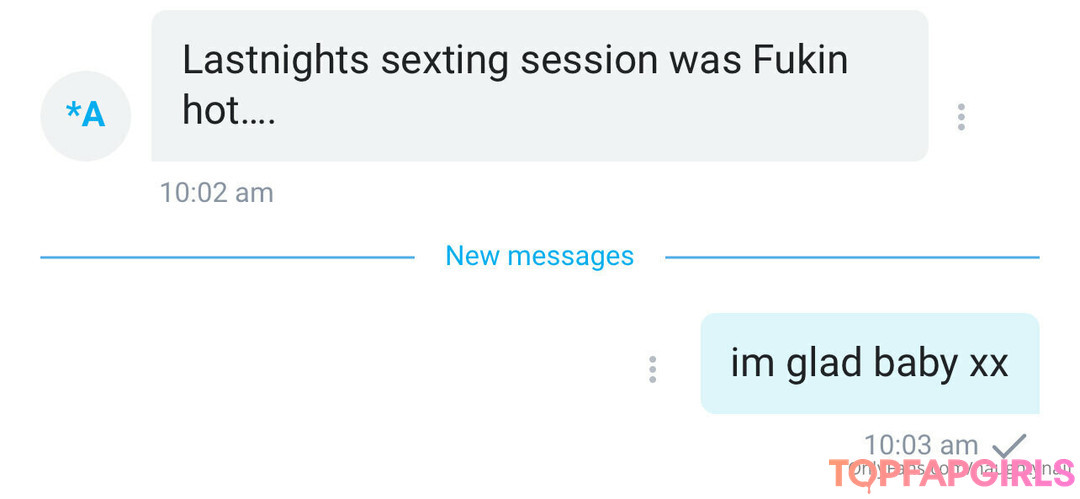Open options menu beside 'im glad baby xx'
Image resolution: width=1080 pixels, height=499 pixels.
652,369
